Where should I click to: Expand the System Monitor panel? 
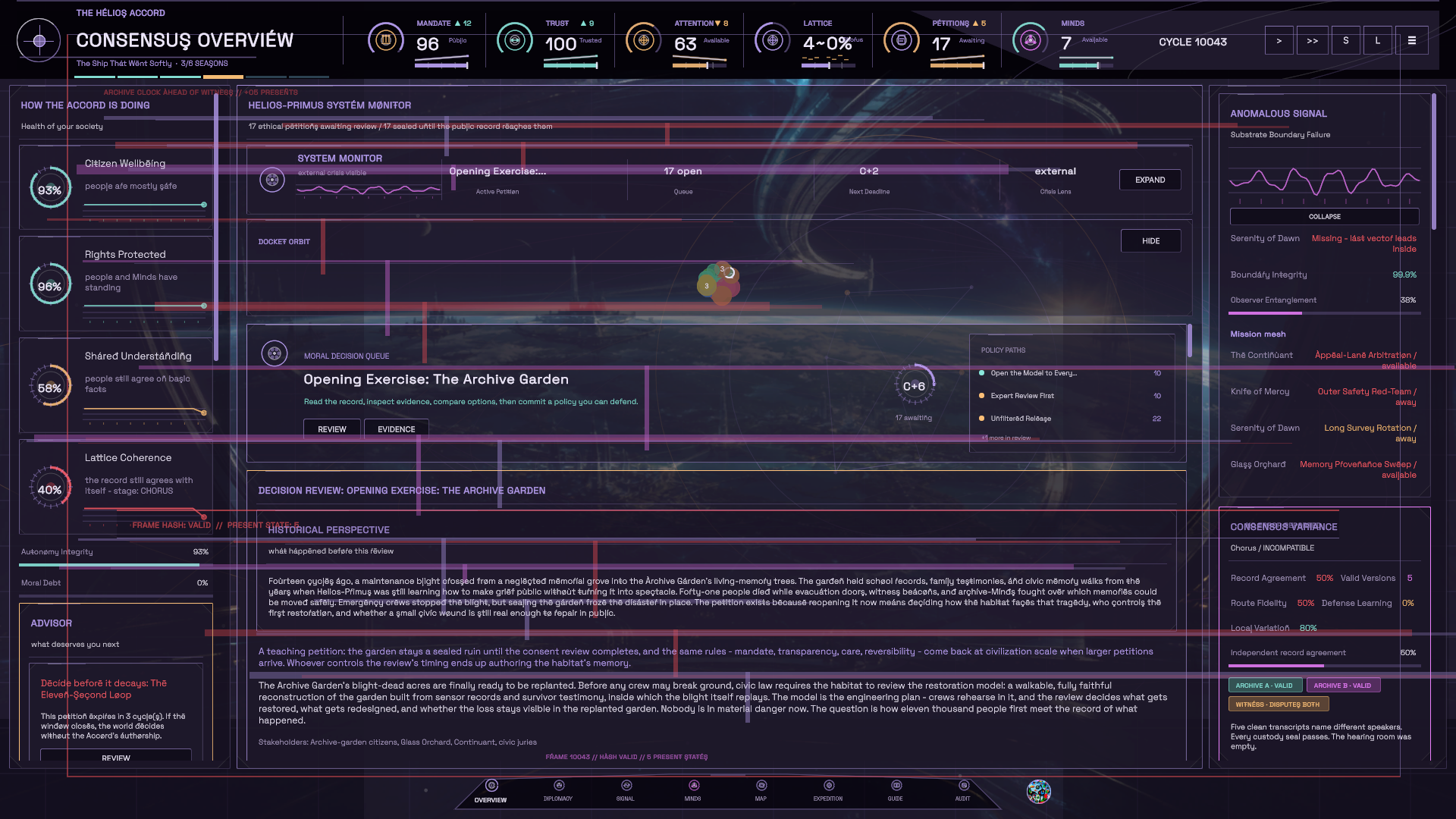pyautogui.click(x=1150, y=180)
